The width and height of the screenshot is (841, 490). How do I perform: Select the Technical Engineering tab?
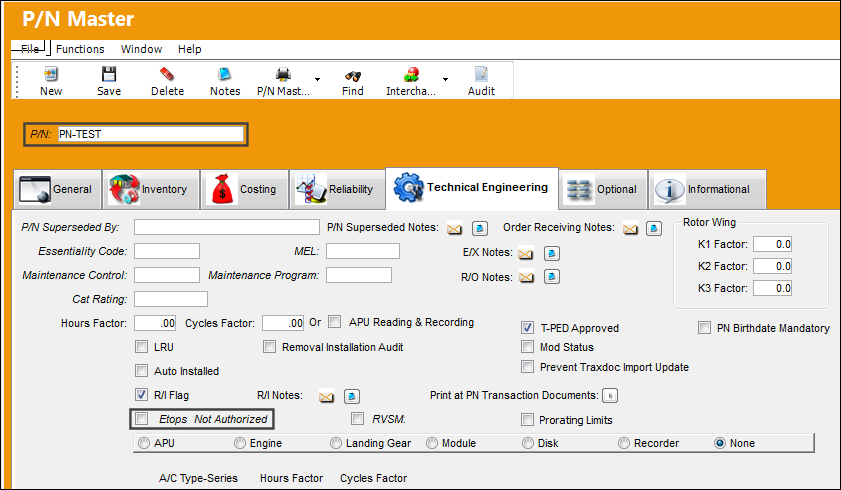(471, 187)
